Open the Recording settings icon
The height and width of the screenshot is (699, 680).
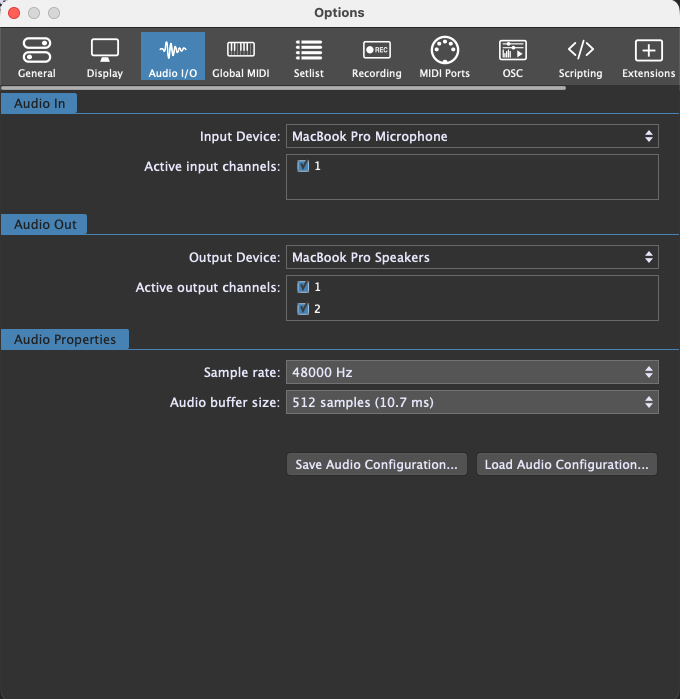pyautogui.click(x=376, y=56)
